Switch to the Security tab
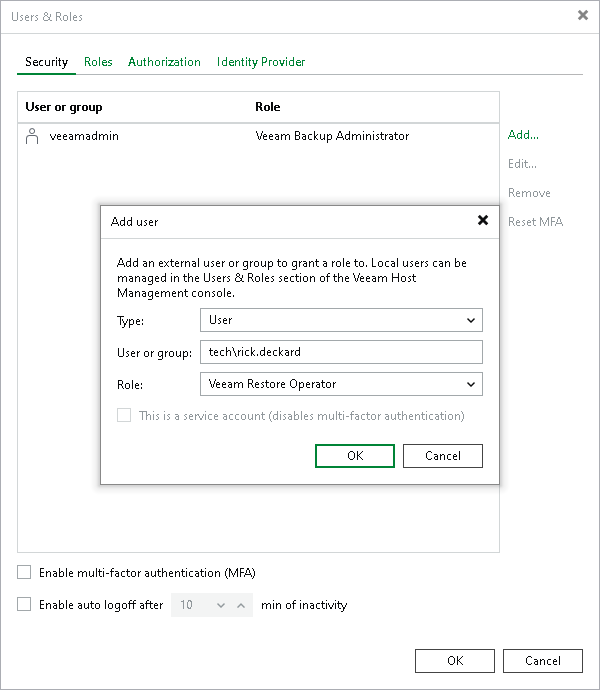The height and width of the screenshot is (690, 600). (x=46, y=62)
